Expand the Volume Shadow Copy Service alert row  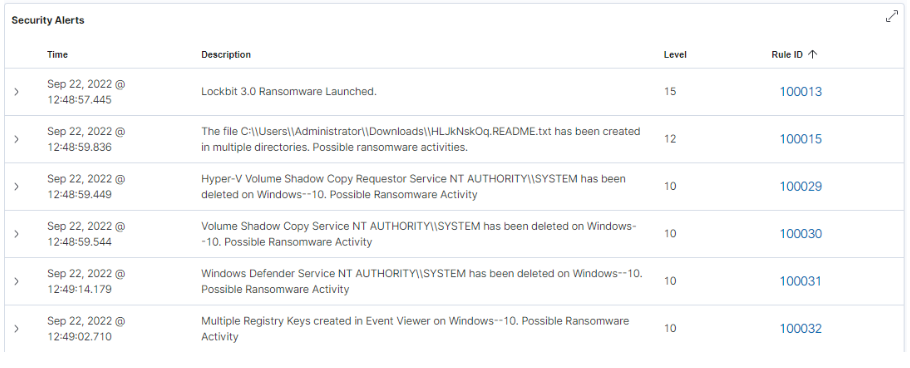click(x=16, y=234)
